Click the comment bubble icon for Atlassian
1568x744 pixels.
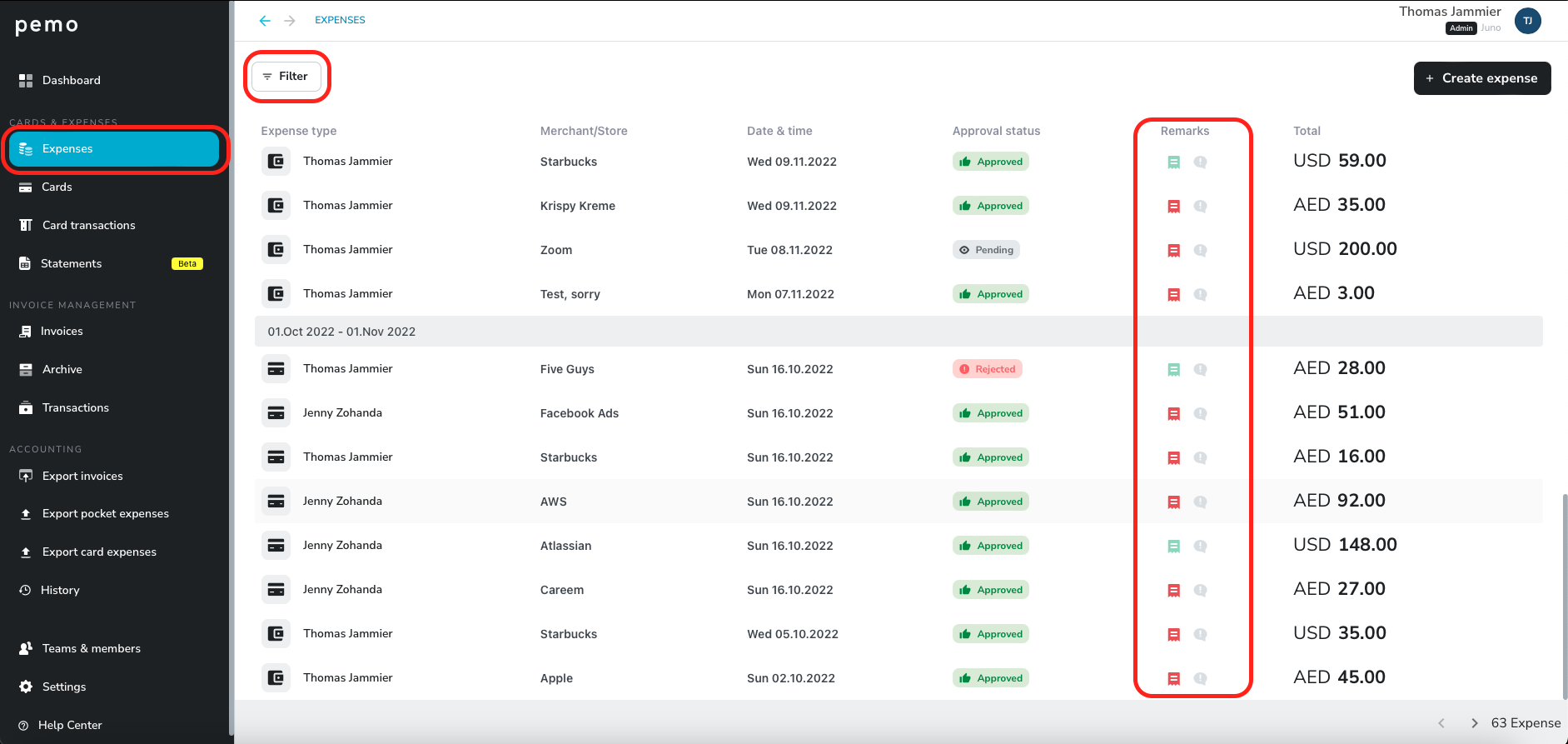(x=1200, y=547)
